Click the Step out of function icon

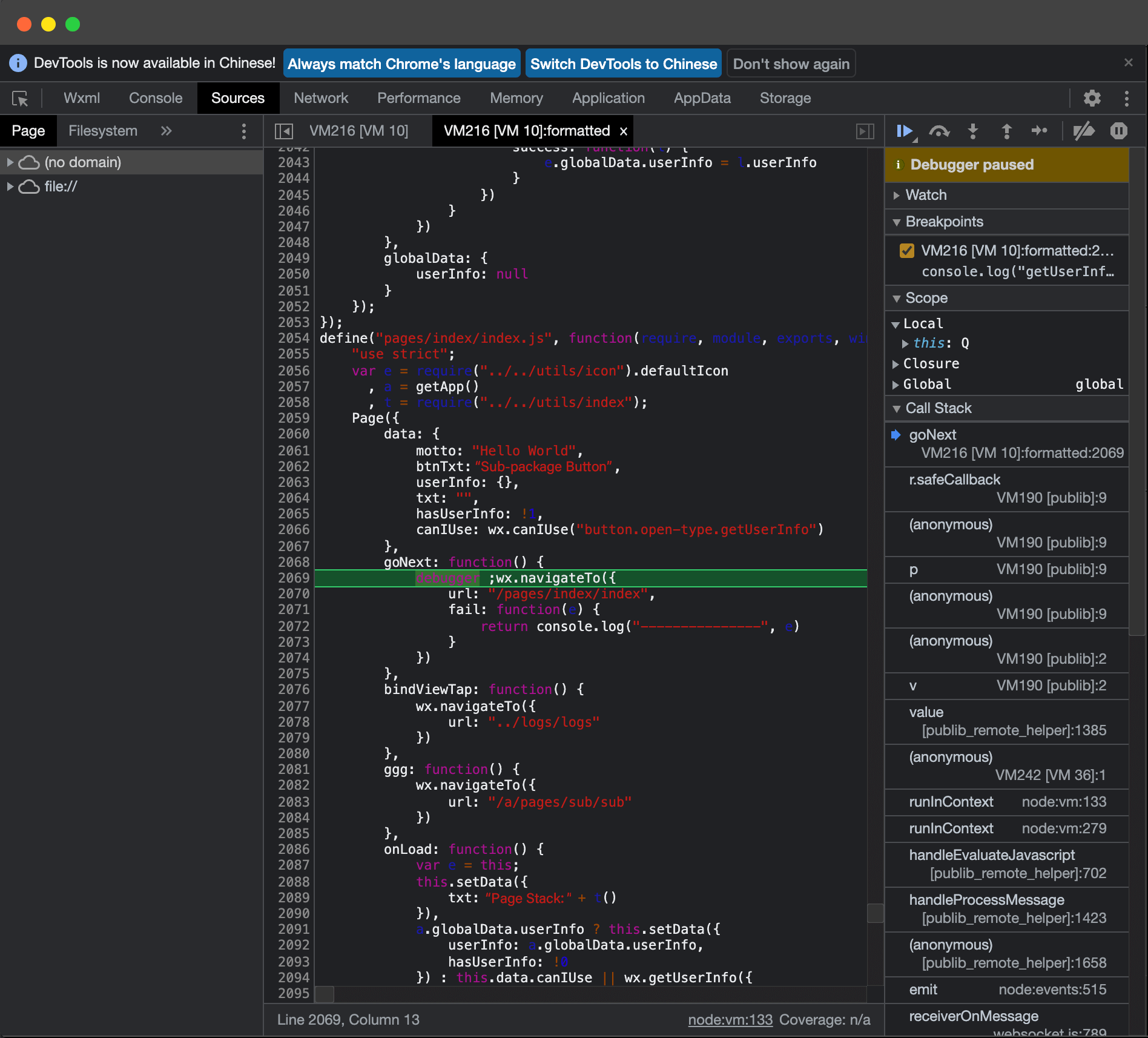[1006, 131]
